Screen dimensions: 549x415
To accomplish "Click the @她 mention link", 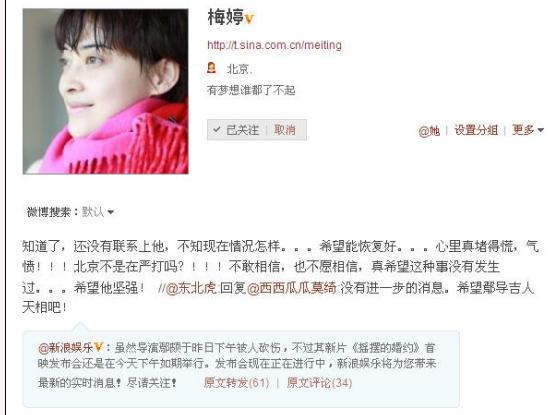I will pyautogui.click(x=429, y=131).
